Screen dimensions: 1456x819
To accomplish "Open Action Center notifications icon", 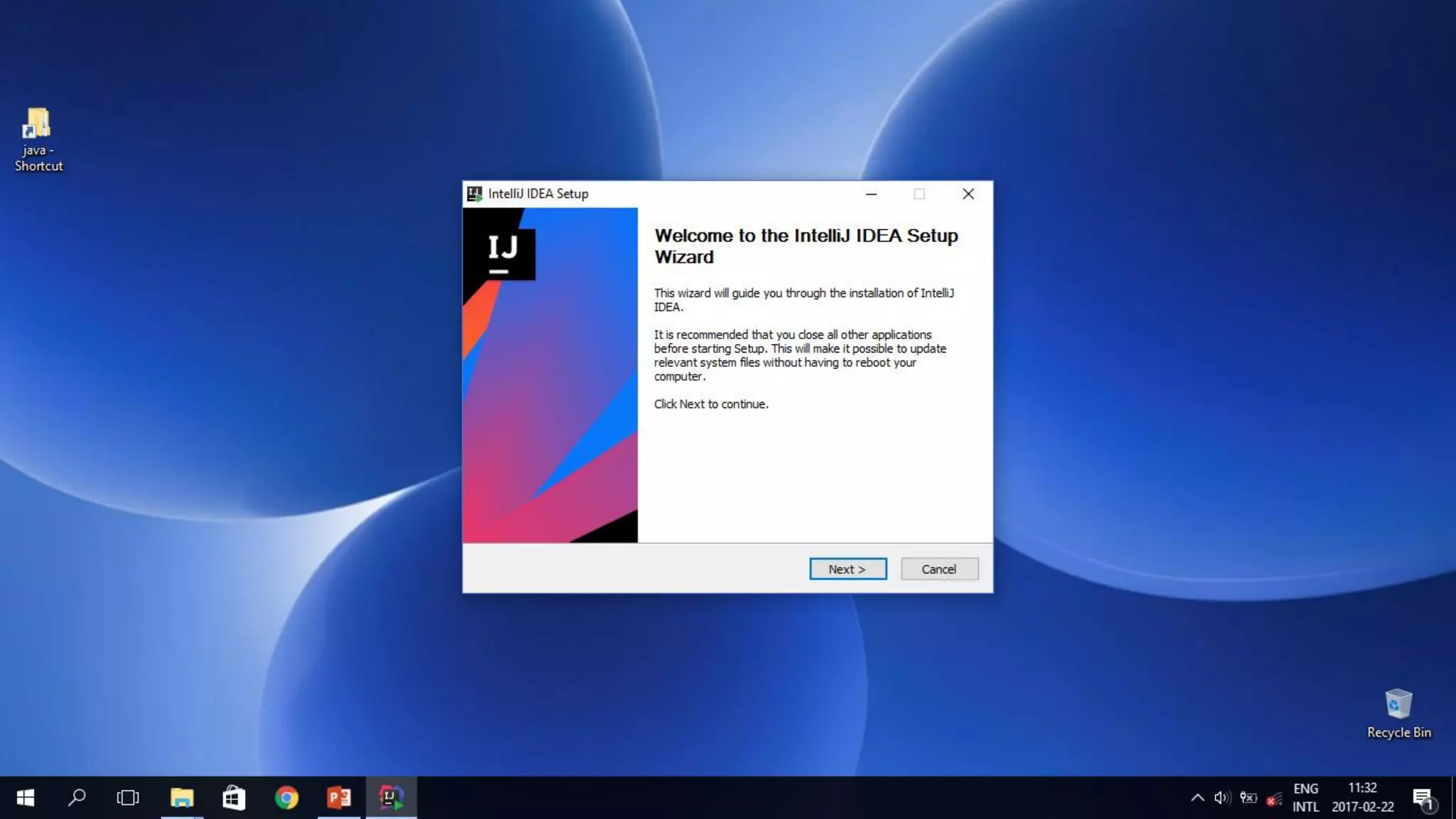I will [x=1423, y=798].
